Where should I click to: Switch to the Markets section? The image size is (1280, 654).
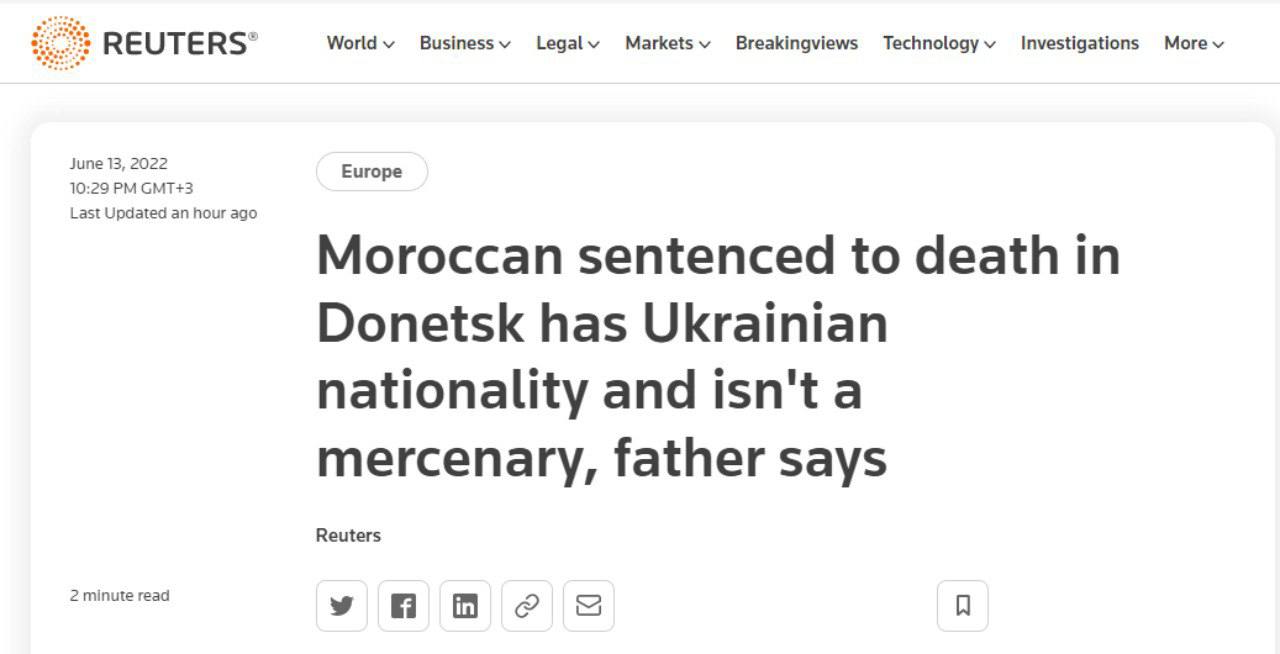(666, 43)
